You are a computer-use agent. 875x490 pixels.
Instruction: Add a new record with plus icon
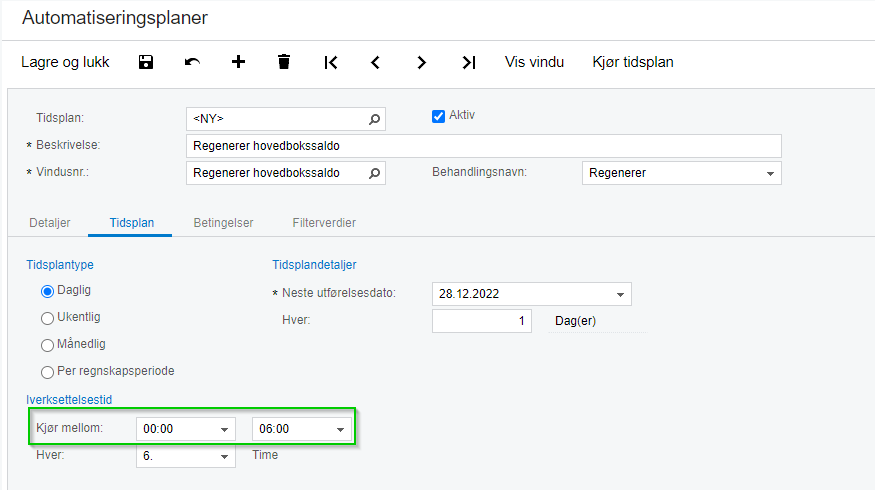(238, 61)
